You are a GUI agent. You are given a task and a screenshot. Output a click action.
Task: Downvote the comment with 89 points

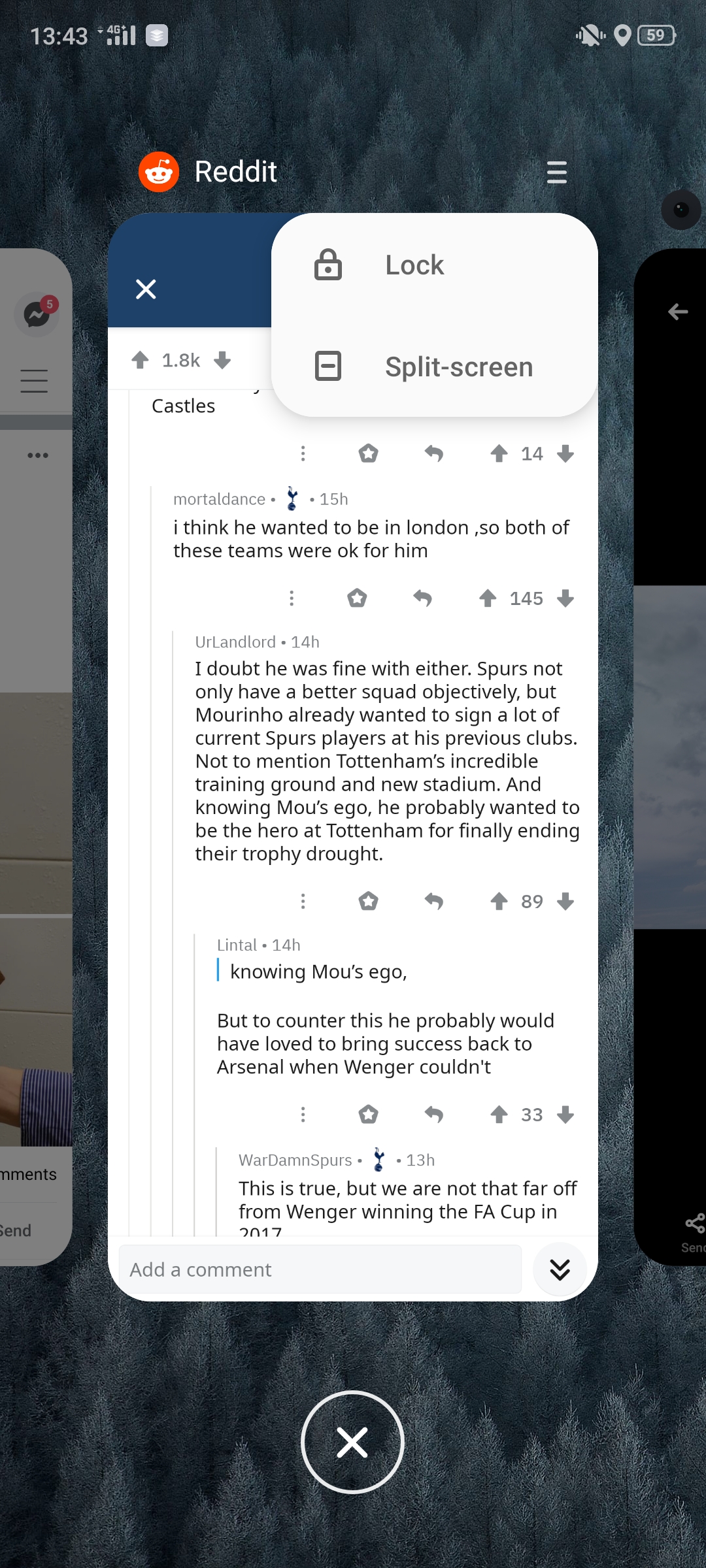(x=566, y=902)
